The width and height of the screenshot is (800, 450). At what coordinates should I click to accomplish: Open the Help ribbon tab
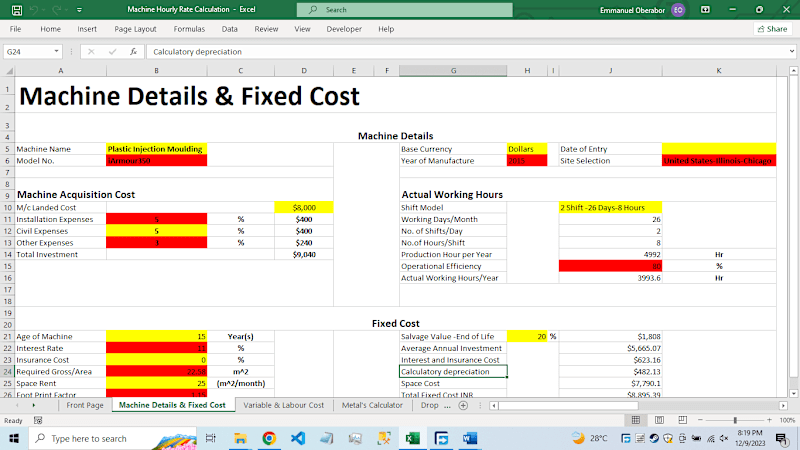pyautogui.click(x=386, y=29)
